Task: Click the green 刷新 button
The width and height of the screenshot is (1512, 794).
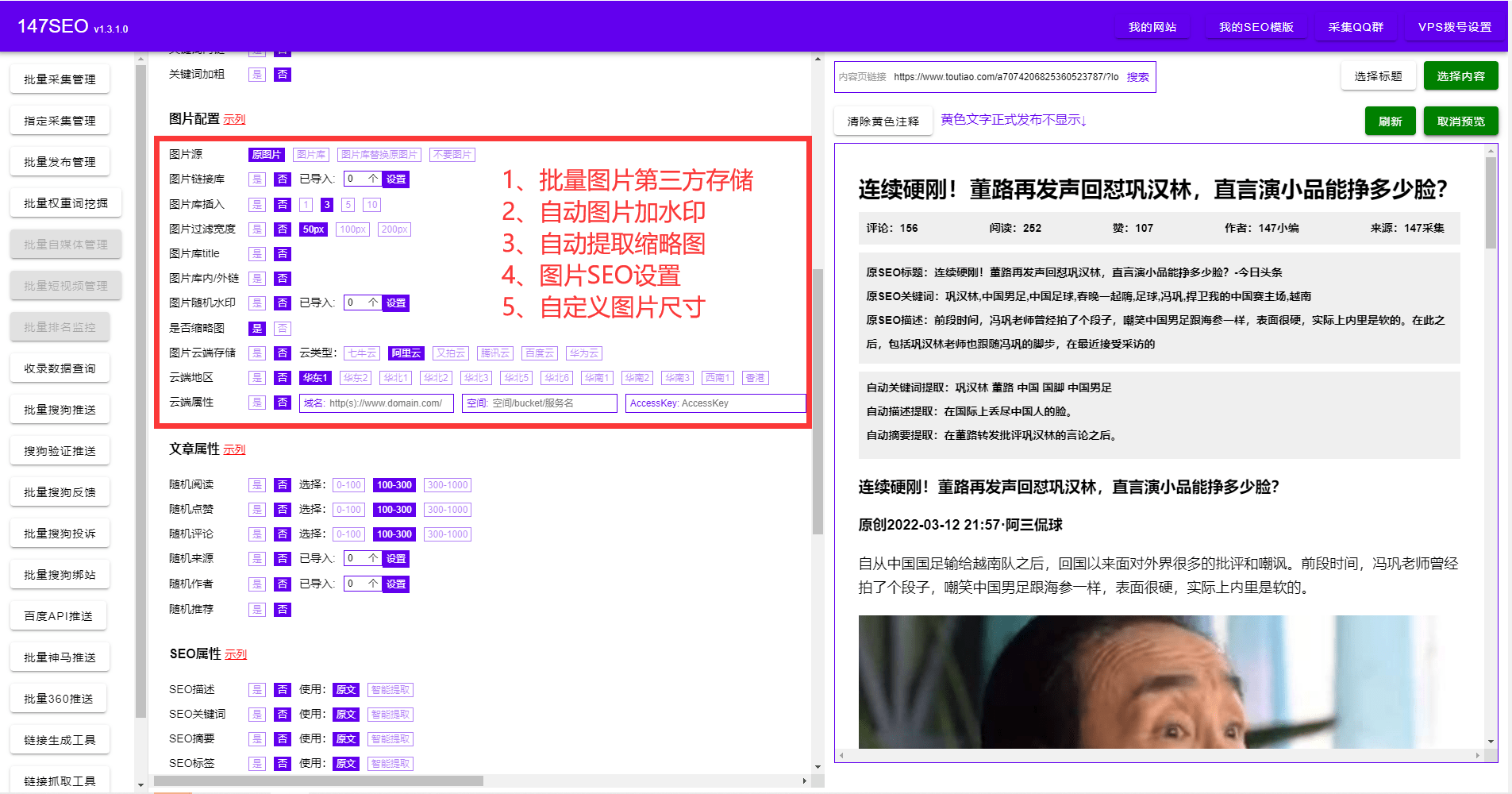Action: point(1390,121)
